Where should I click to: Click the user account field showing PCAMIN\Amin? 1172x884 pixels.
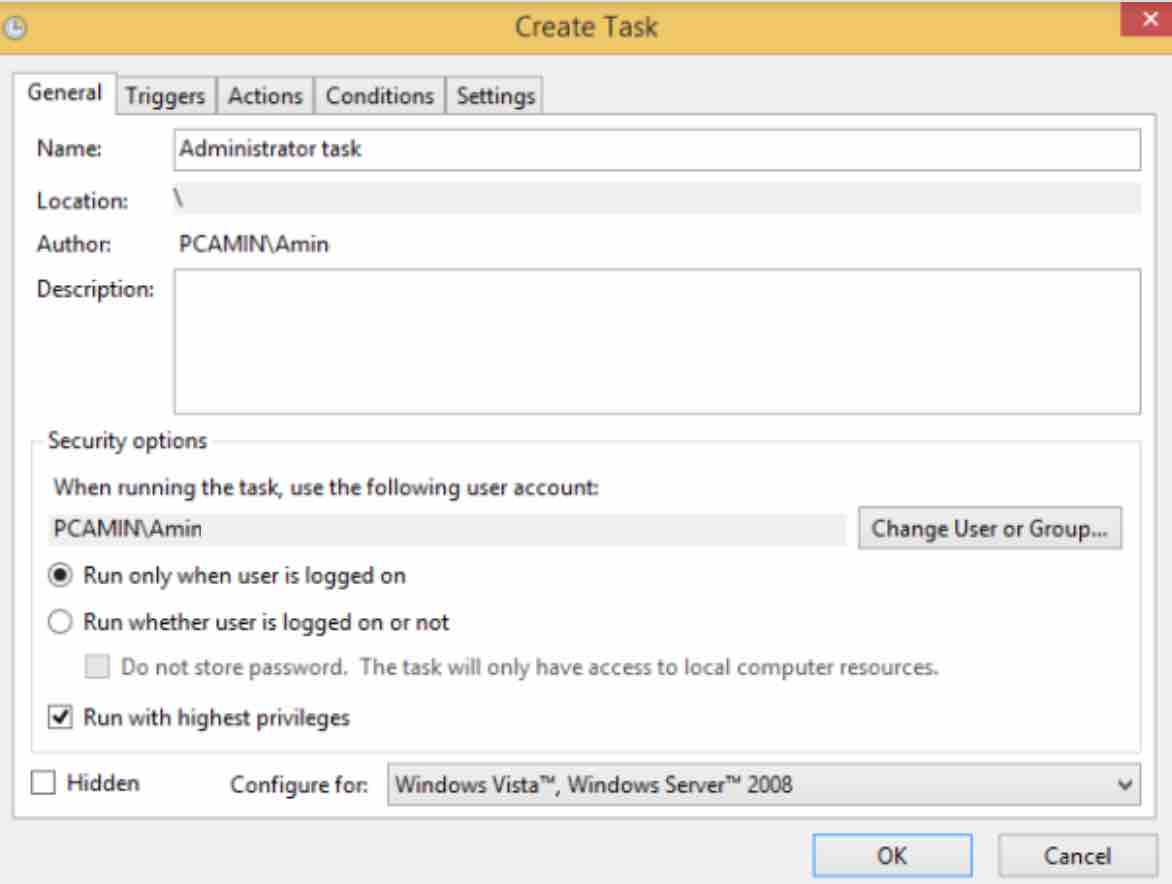[x=447, y=529]
